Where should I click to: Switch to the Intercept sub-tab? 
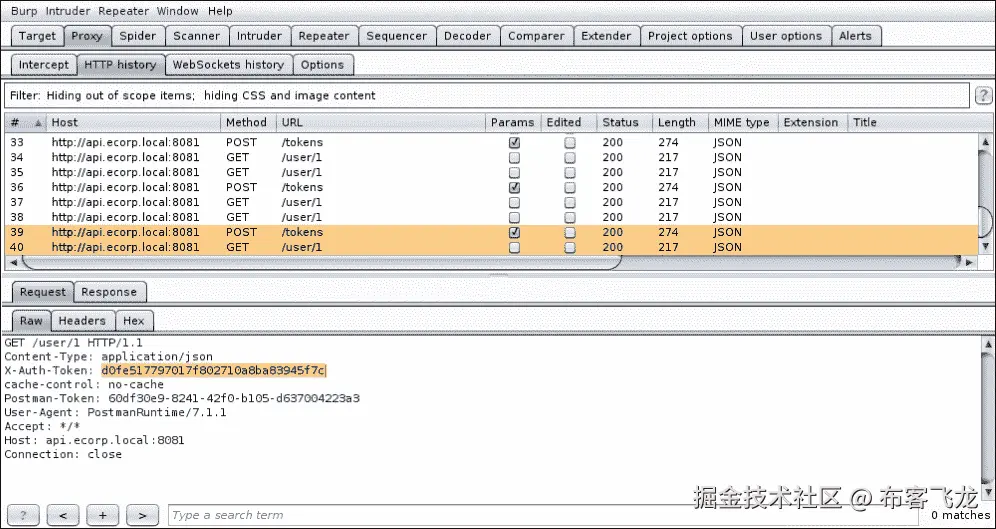(44, 65)
